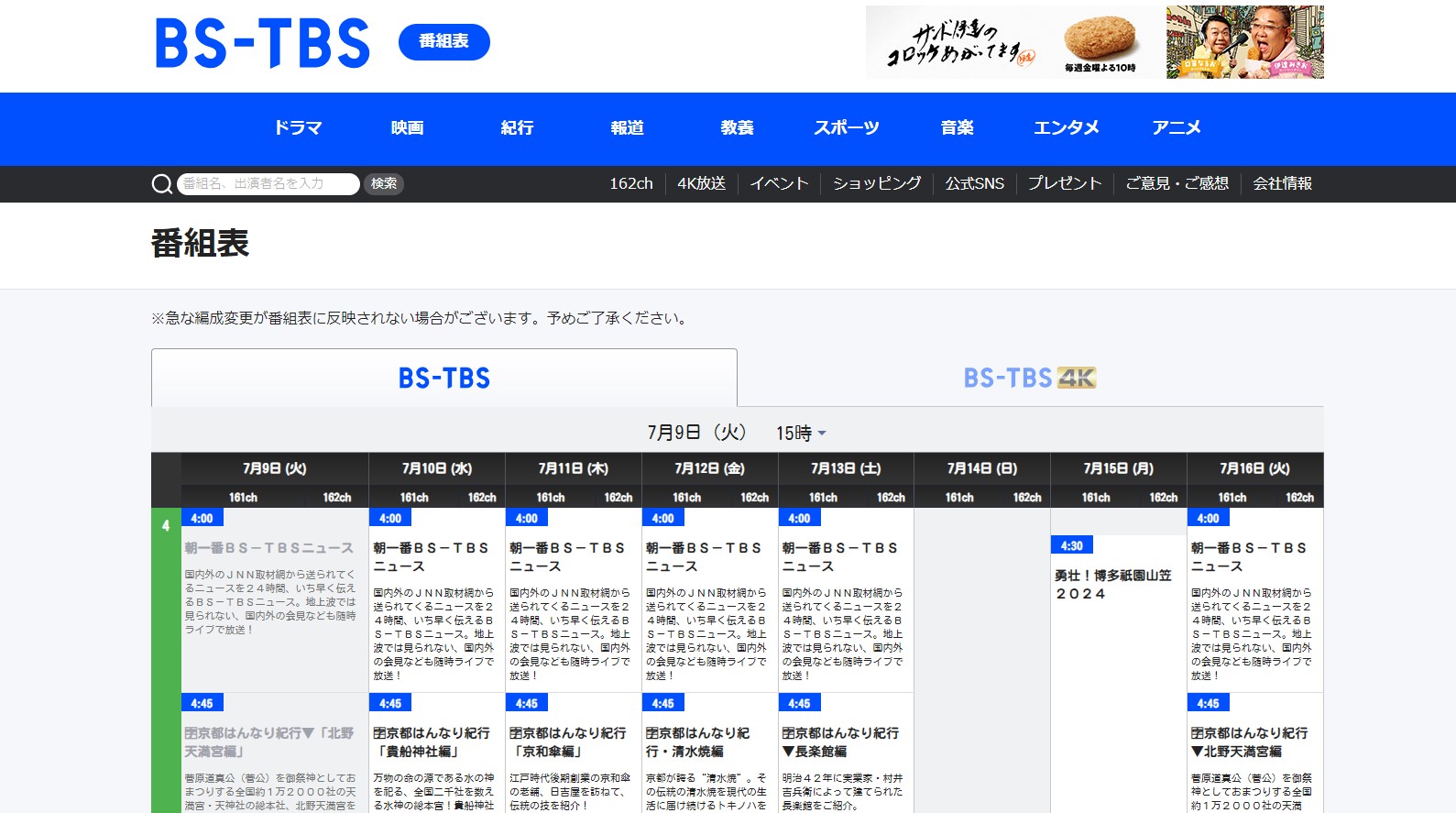Open 京都はんなり紀行▼北野天満宮編 on 7月16日
Viewport: 1456px width, 813px height.
pos(1250,742)
